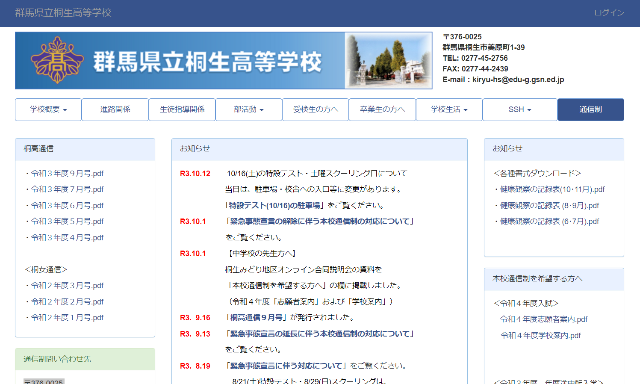
Task: Click the R3. 9.13 announcement date
Action: (x=195, y=334)
